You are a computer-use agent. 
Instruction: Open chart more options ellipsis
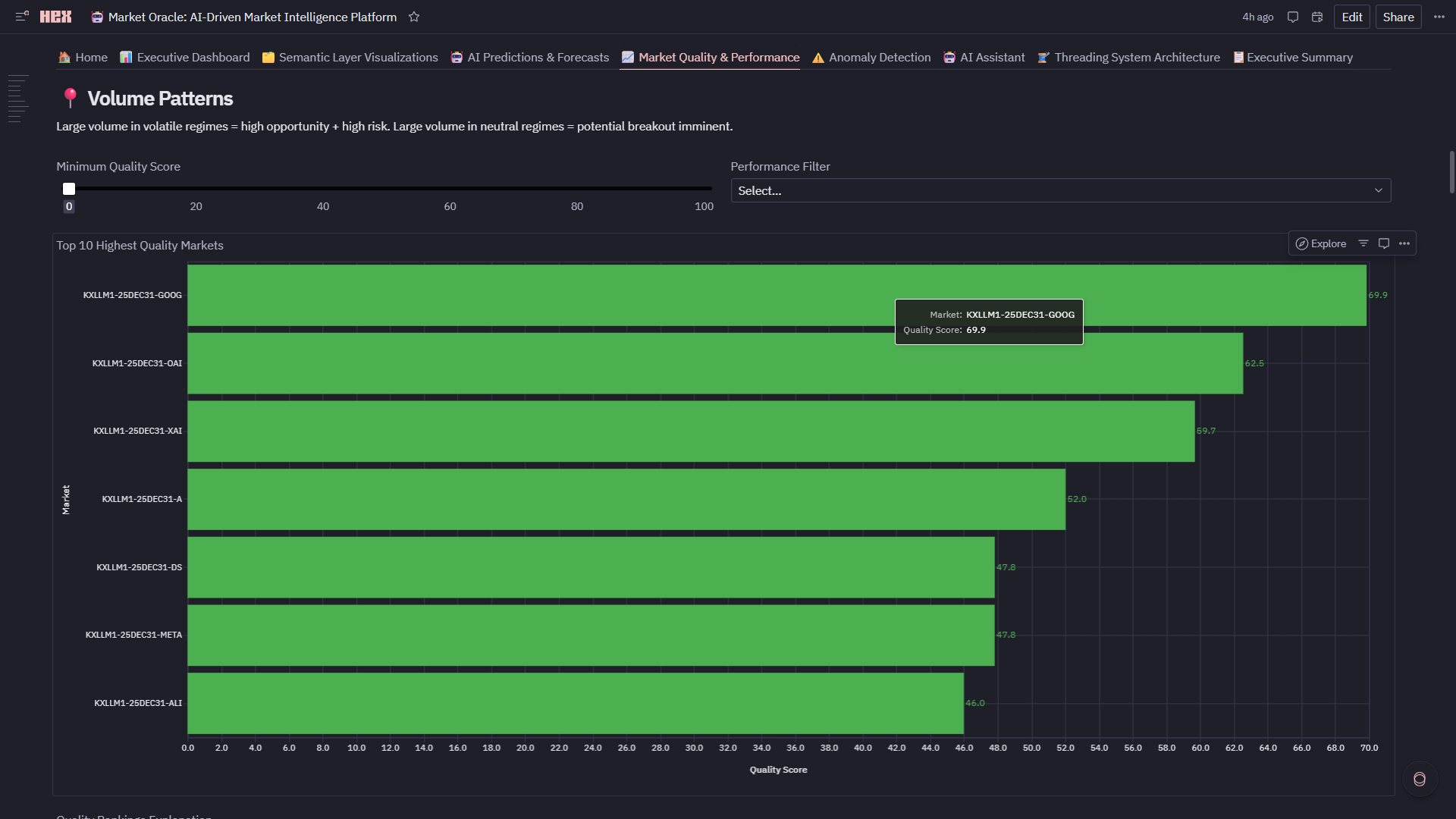(x=1404, y=243)
